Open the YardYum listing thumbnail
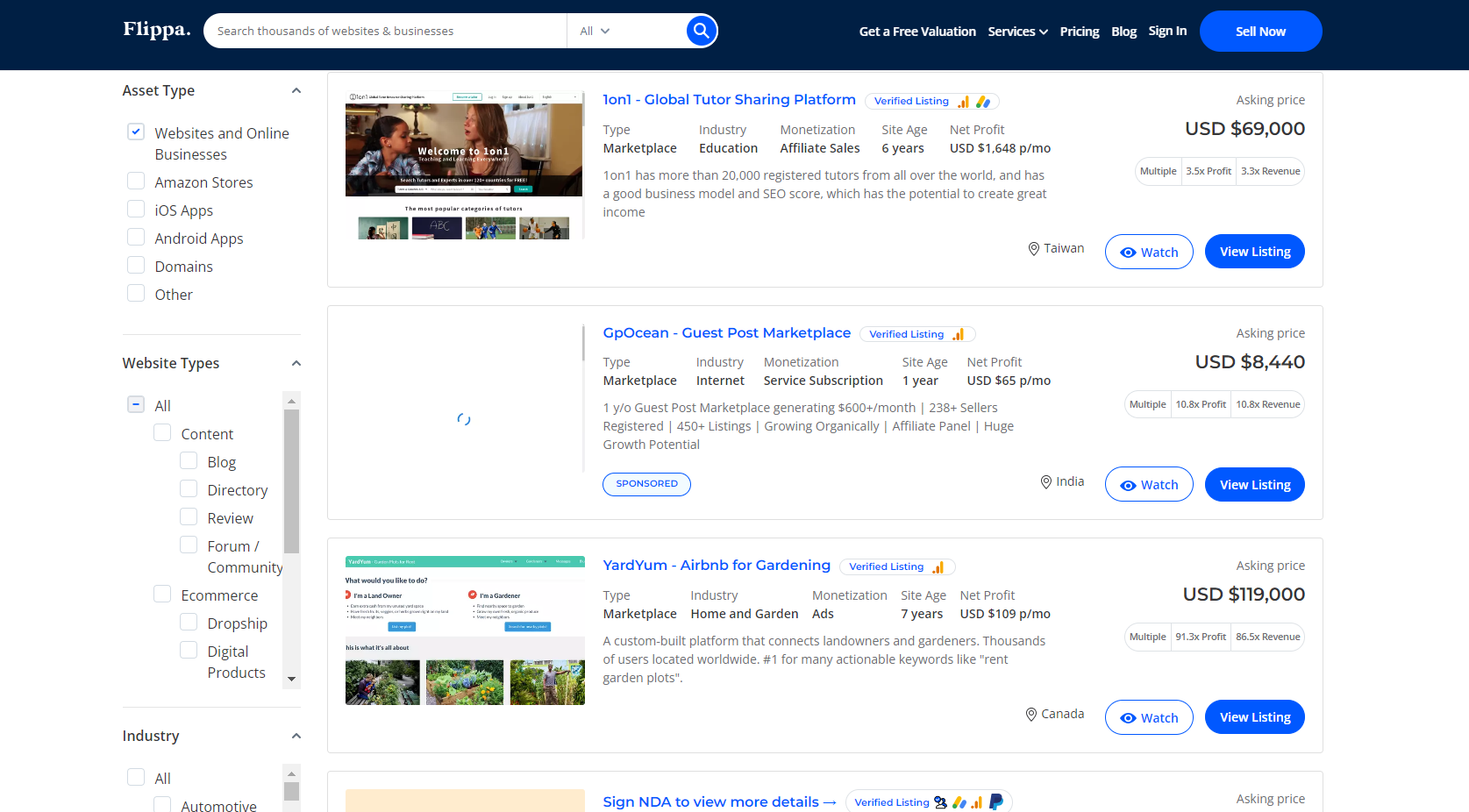 [x=465, y=630]
